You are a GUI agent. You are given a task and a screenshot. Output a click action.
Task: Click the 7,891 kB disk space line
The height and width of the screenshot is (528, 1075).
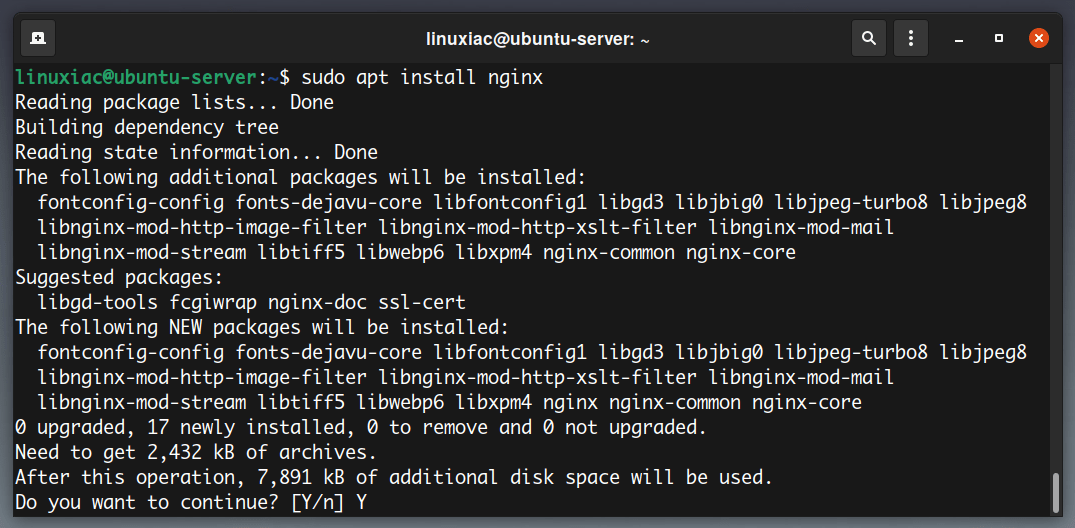click(394, 477)
